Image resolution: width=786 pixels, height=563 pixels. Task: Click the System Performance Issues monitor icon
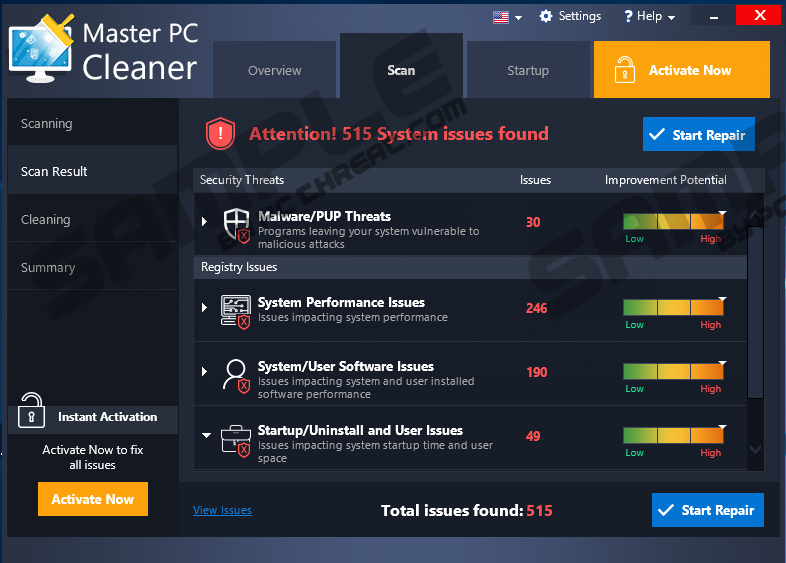pos(236,310)
